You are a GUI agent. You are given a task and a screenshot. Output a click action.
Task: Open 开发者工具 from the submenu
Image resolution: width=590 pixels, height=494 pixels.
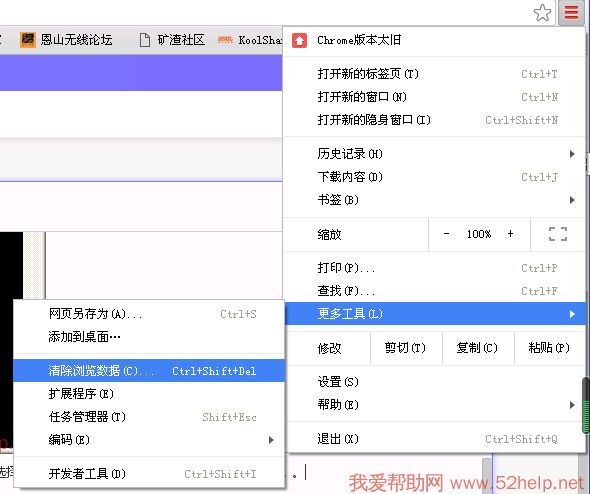[149, 474]
